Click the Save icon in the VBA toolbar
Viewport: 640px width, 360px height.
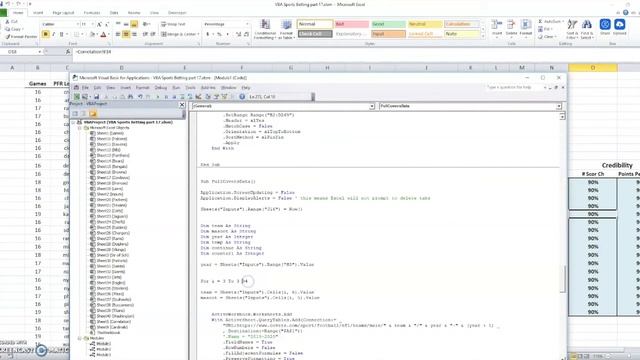[96, 97]
